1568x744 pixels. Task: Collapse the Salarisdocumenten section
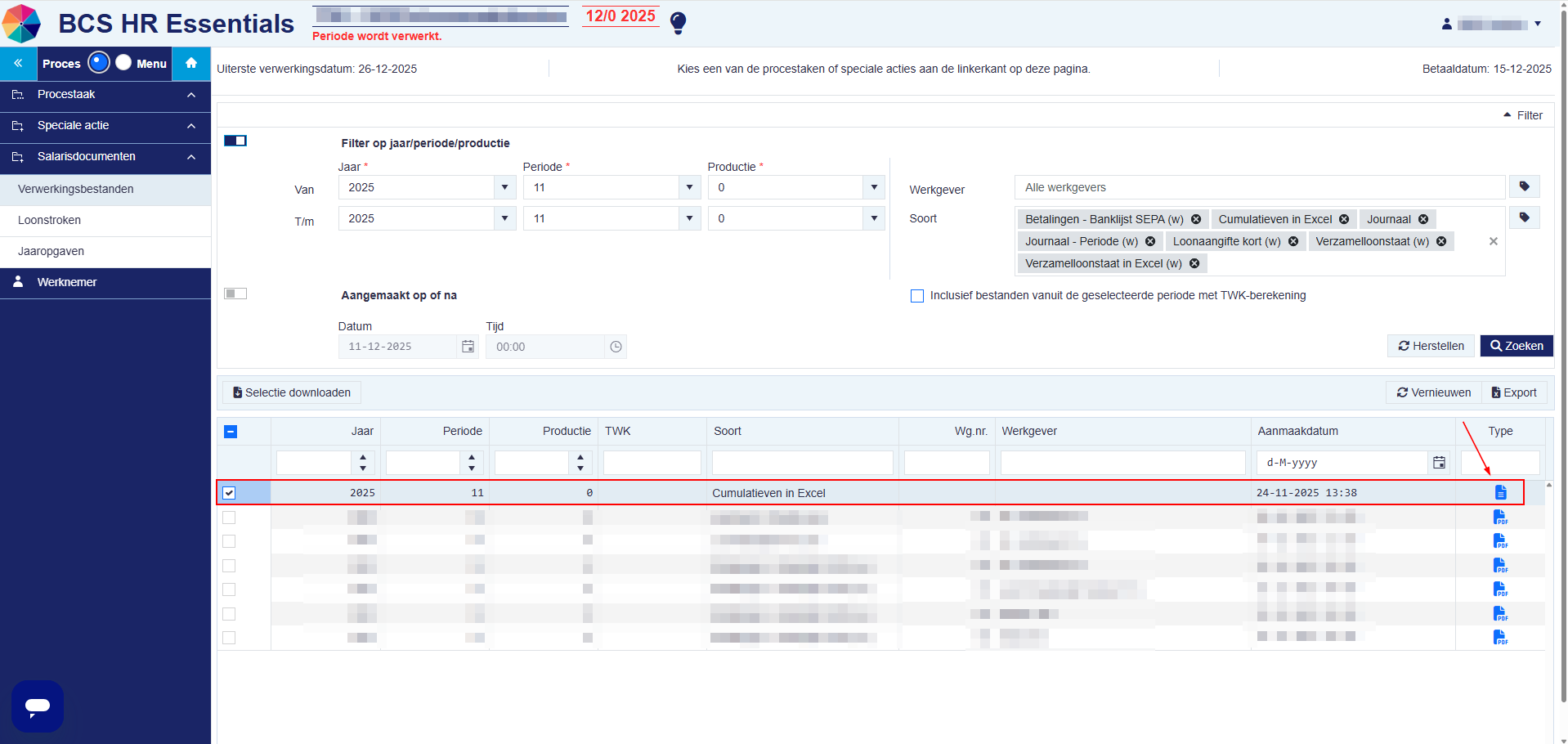[191, 157]
